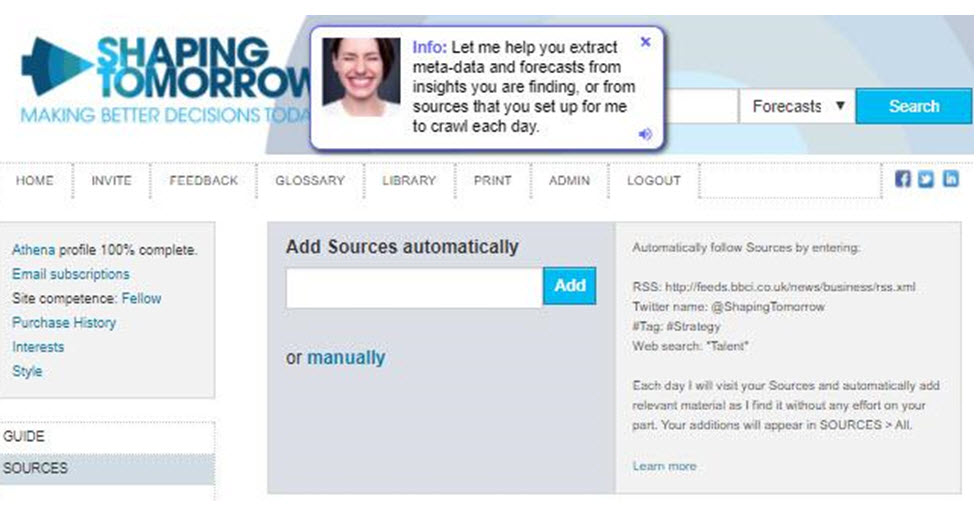Open Purchase History link
This screenshot has width=977, height=521.
point(64,323)
